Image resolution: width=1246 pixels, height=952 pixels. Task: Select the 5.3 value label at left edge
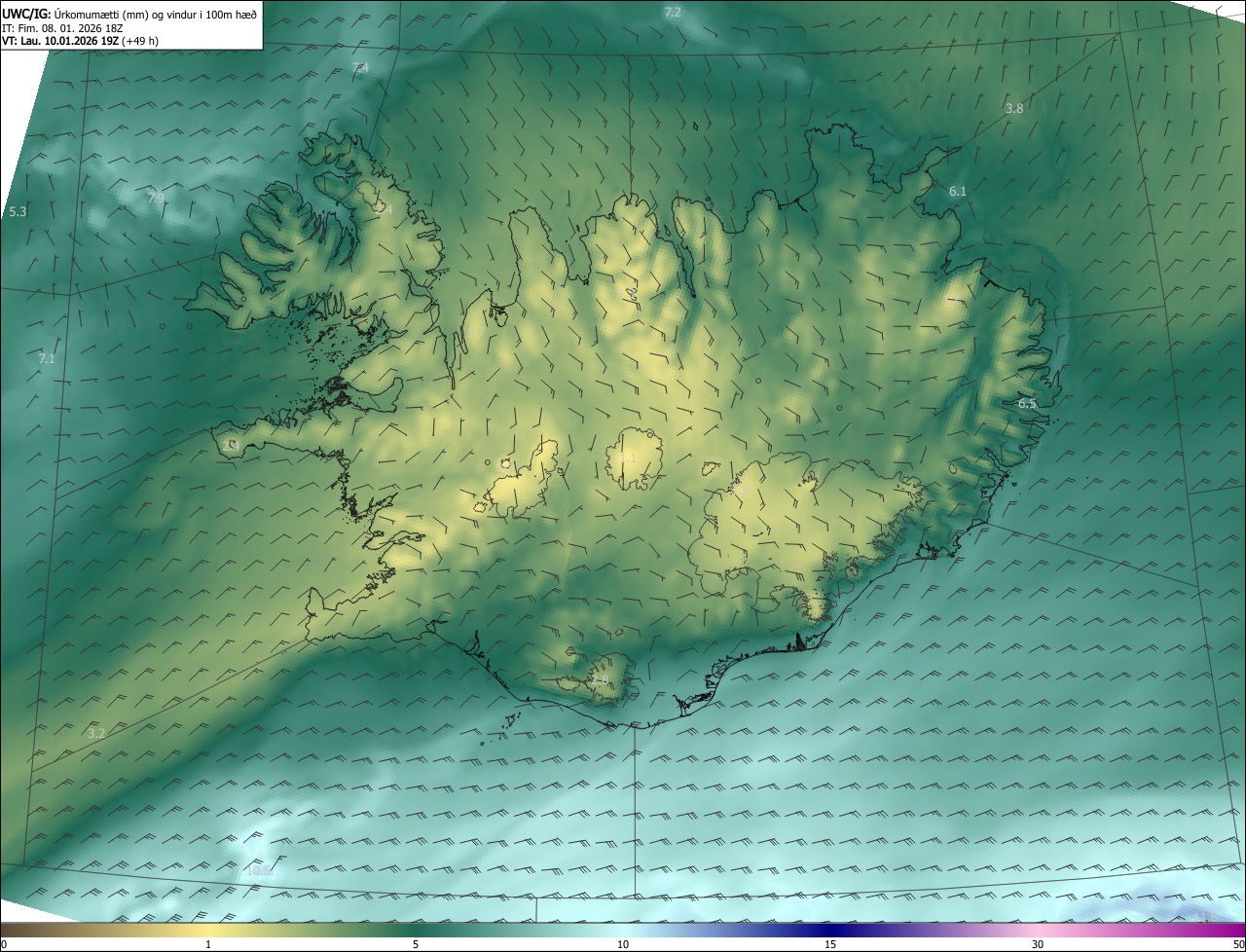point(18,211)
